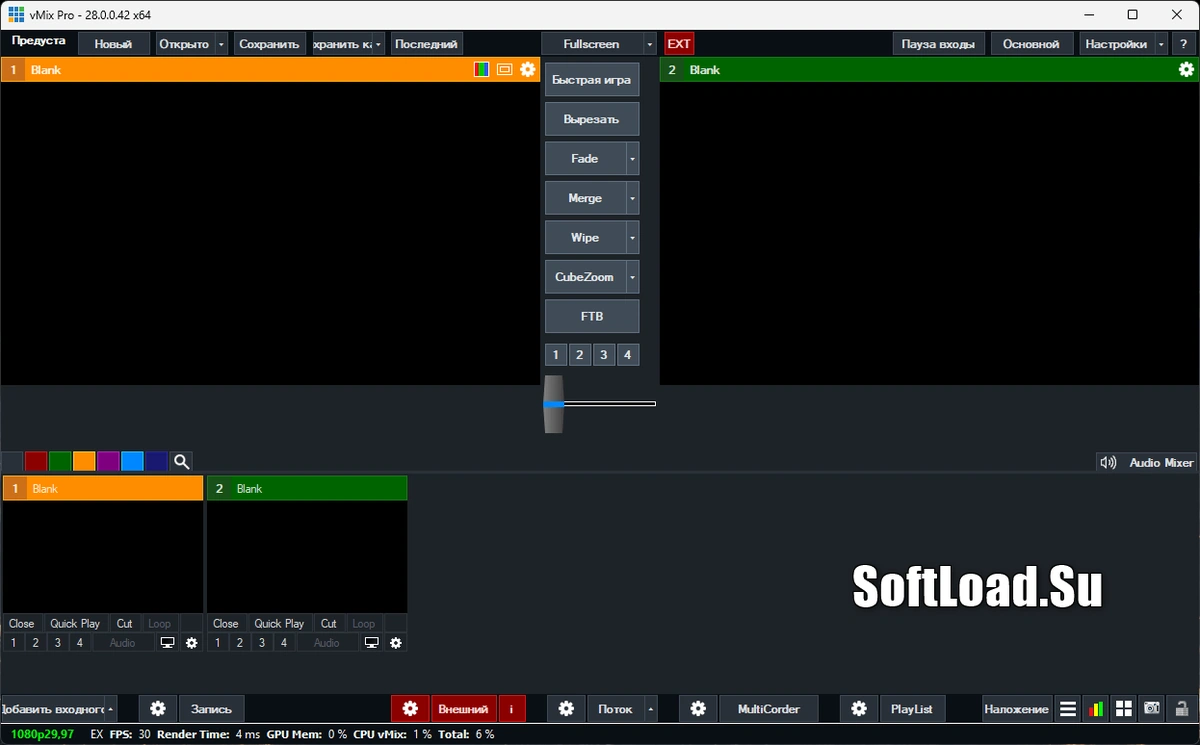Screen dimensions: 1200x745
Task: Click red 'i' info button next to Внешний
Action: tap(511, 709)
